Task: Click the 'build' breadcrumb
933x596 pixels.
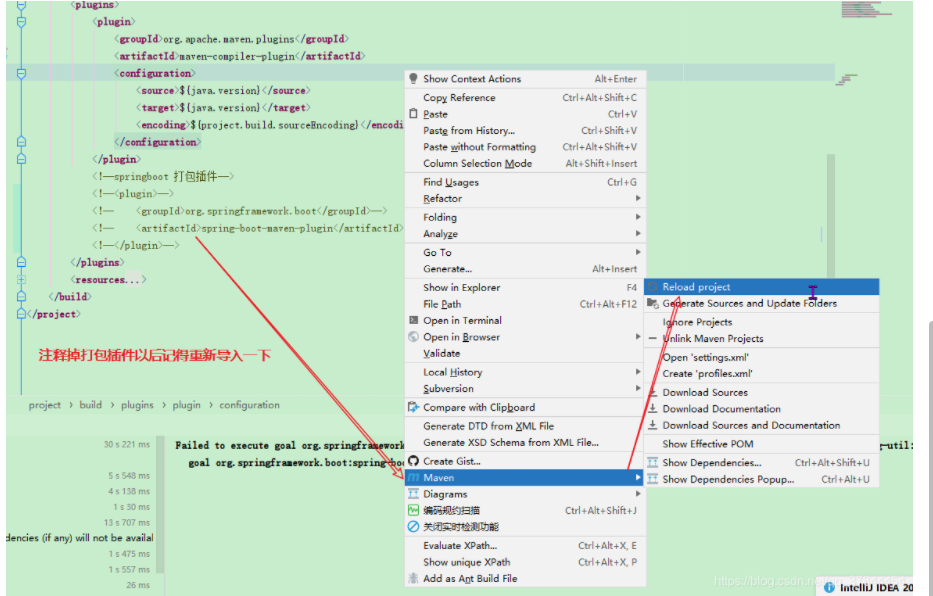Action: tap(90, 405)
